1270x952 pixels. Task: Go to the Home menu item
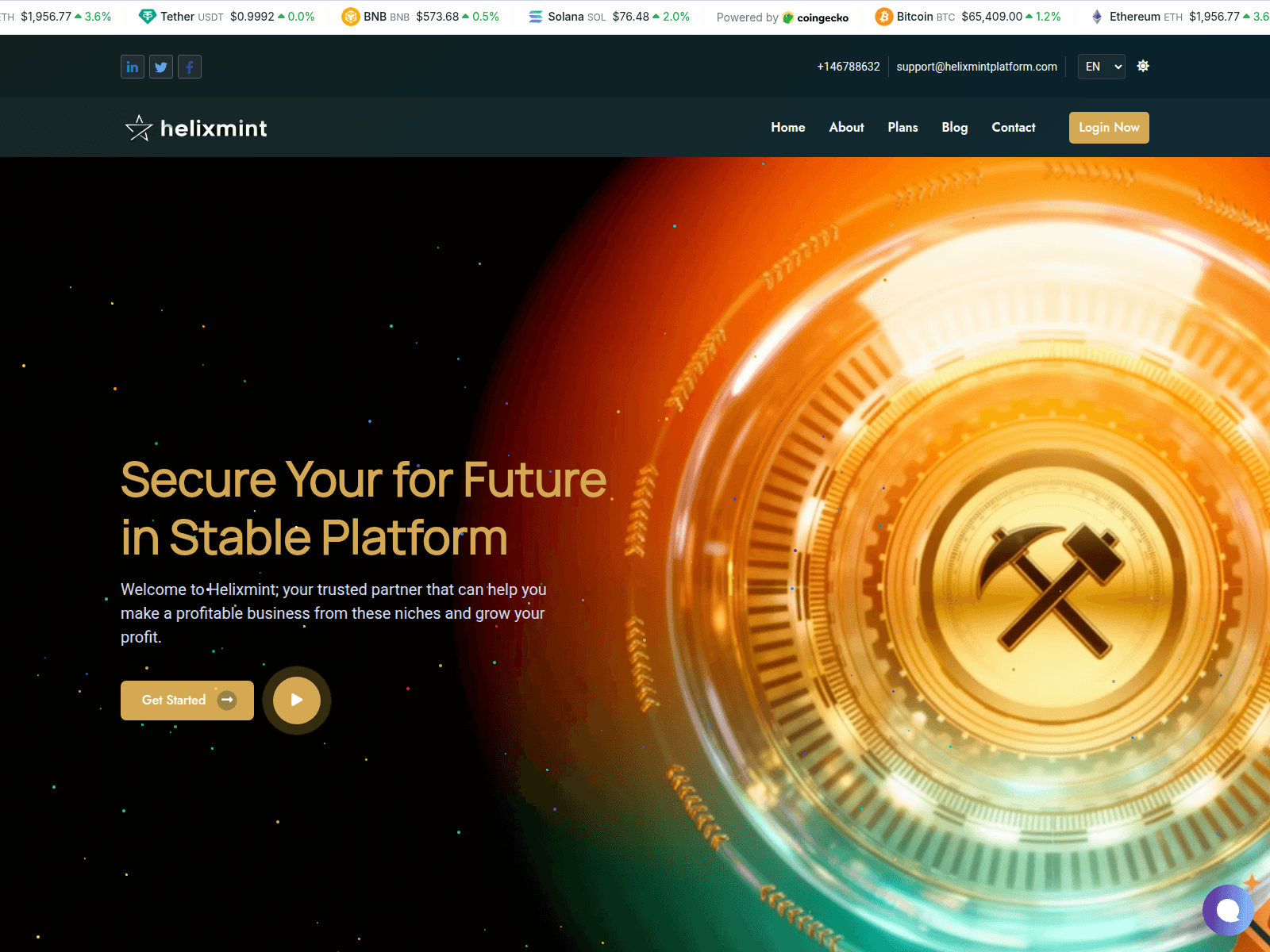coord(788,127)
